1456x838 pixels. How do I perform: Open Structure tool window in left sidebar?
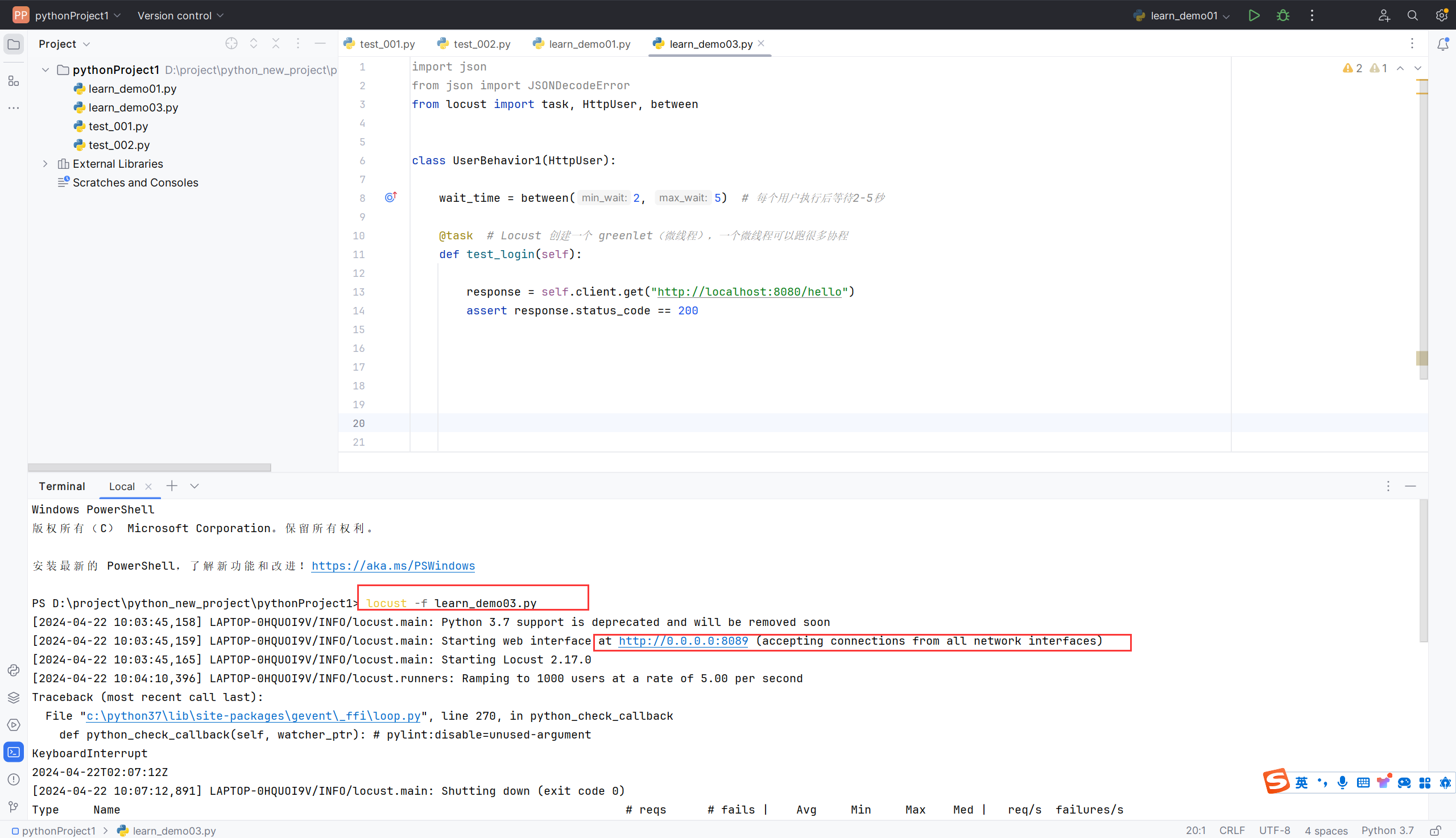pyautogui.click(x=14, y=81)
